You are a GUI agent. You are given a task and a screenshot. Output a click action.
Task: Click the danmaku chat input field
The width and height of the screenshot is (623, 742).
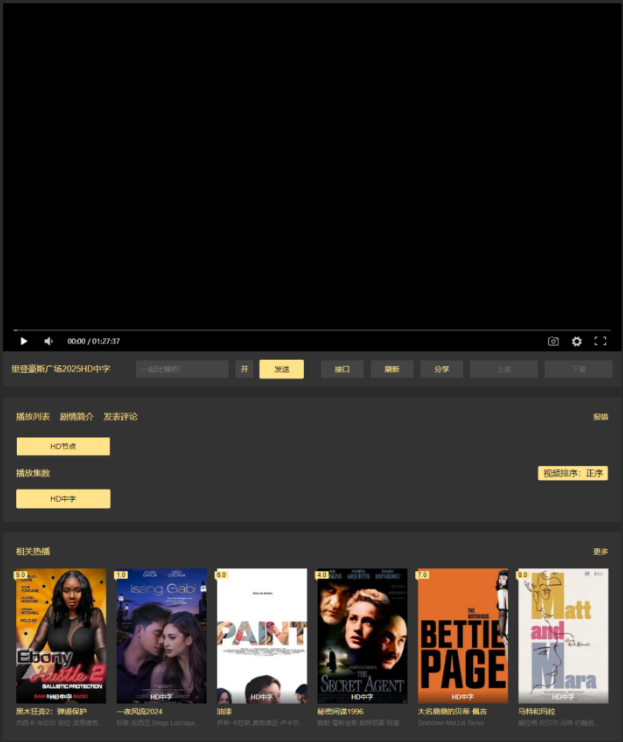[182, 369]
